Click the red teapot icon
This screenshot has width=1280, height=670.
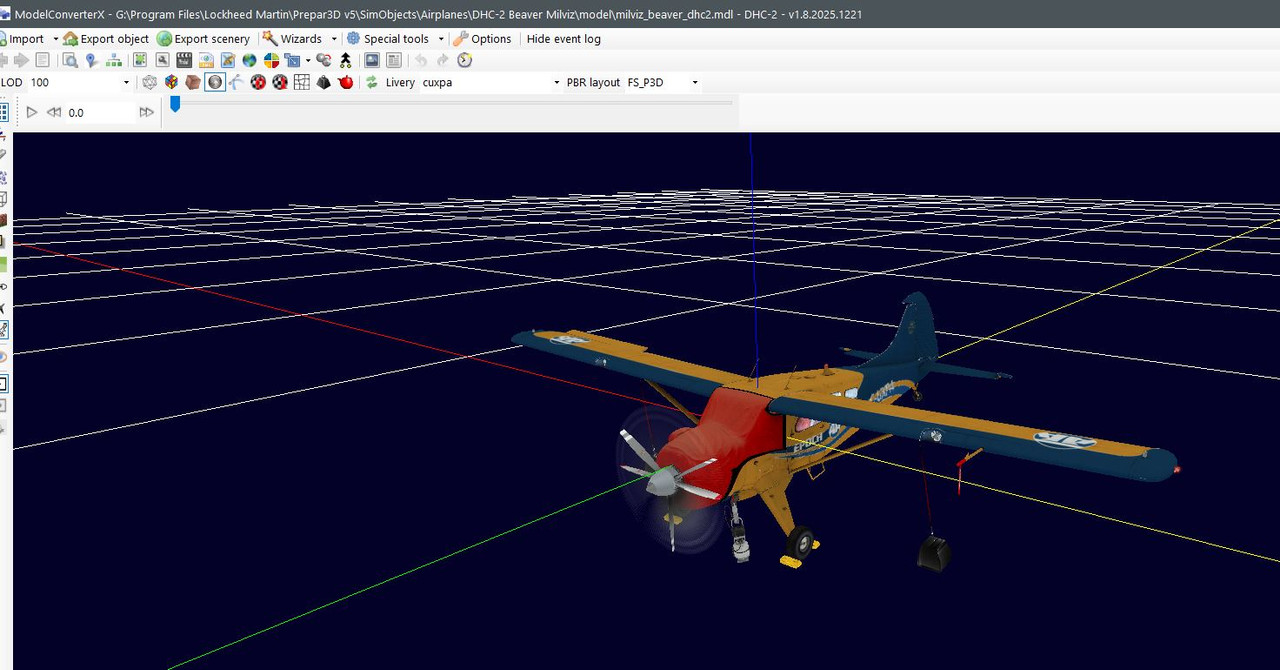point(346,83)
